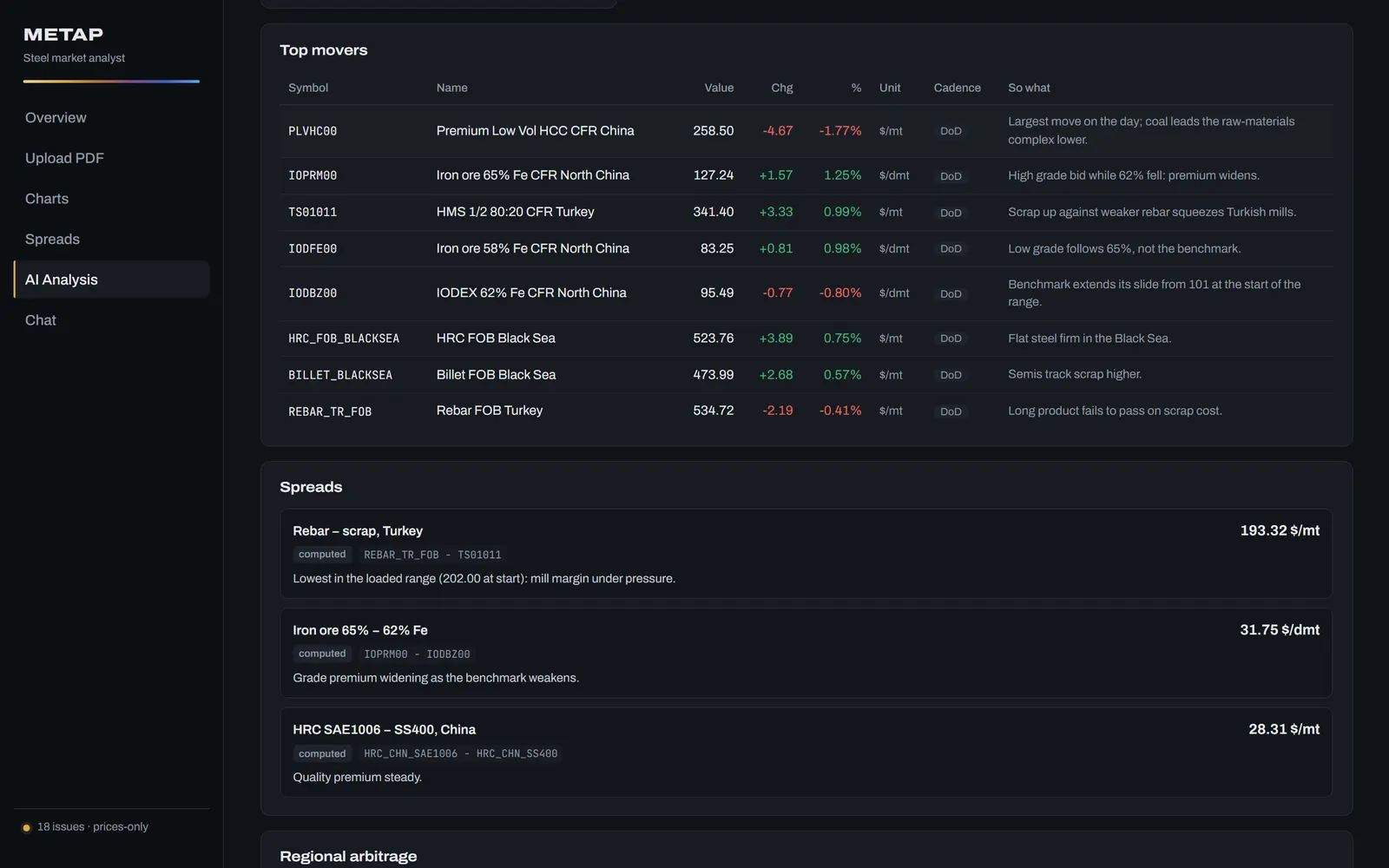
Task: Click the Top movers heading
Action: pyautogui.click(x=324, y=50)
